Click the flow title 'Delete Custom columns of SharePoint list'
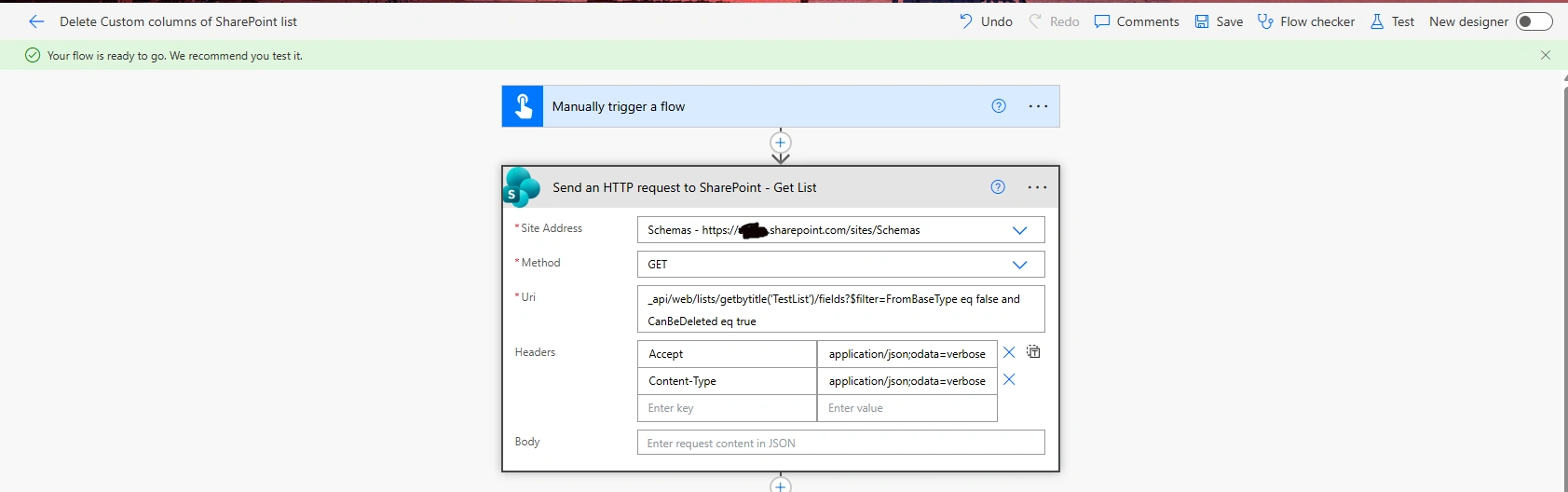This screenshot has height=492, width=1568. pos(179,21)
